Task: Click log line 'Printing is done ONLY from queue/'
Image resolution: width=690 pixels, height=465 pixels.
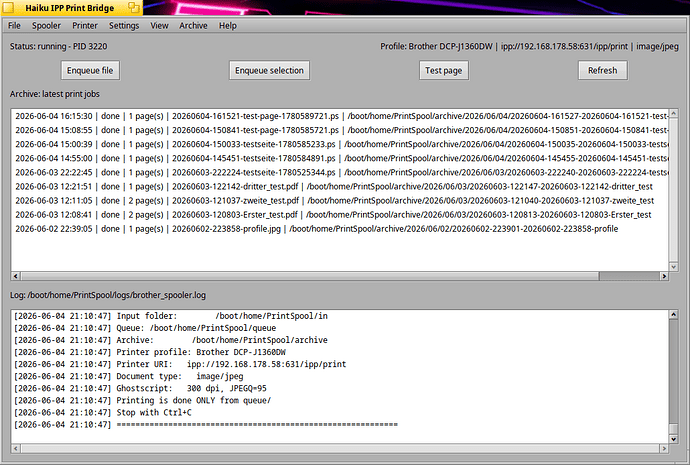Action: click(x=143, y=401)
